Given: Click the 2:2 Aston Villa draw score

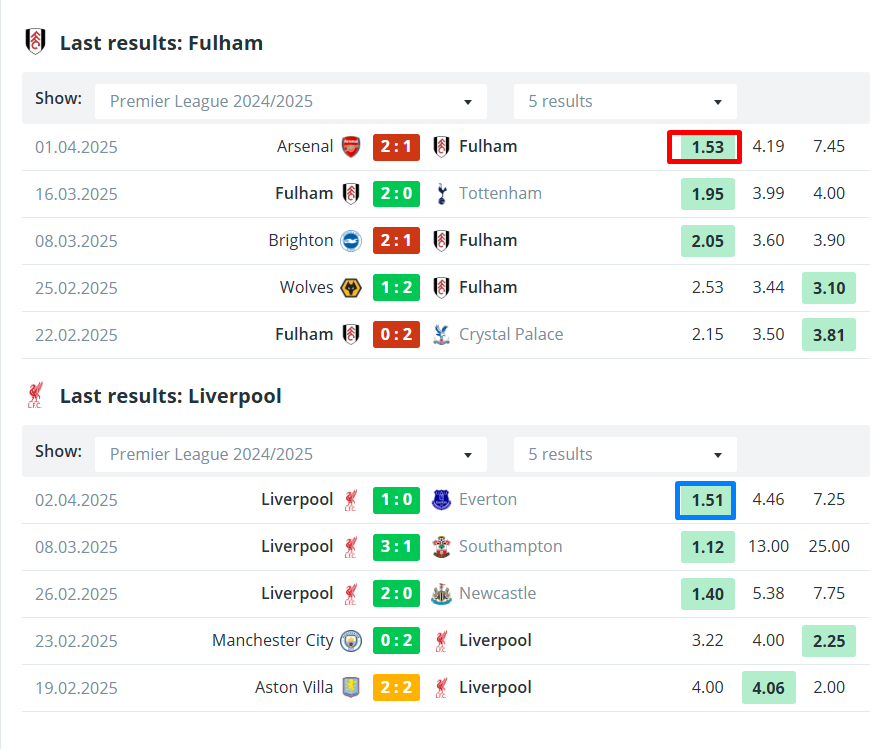Looking at the screenshot, I should click(396, 687).
